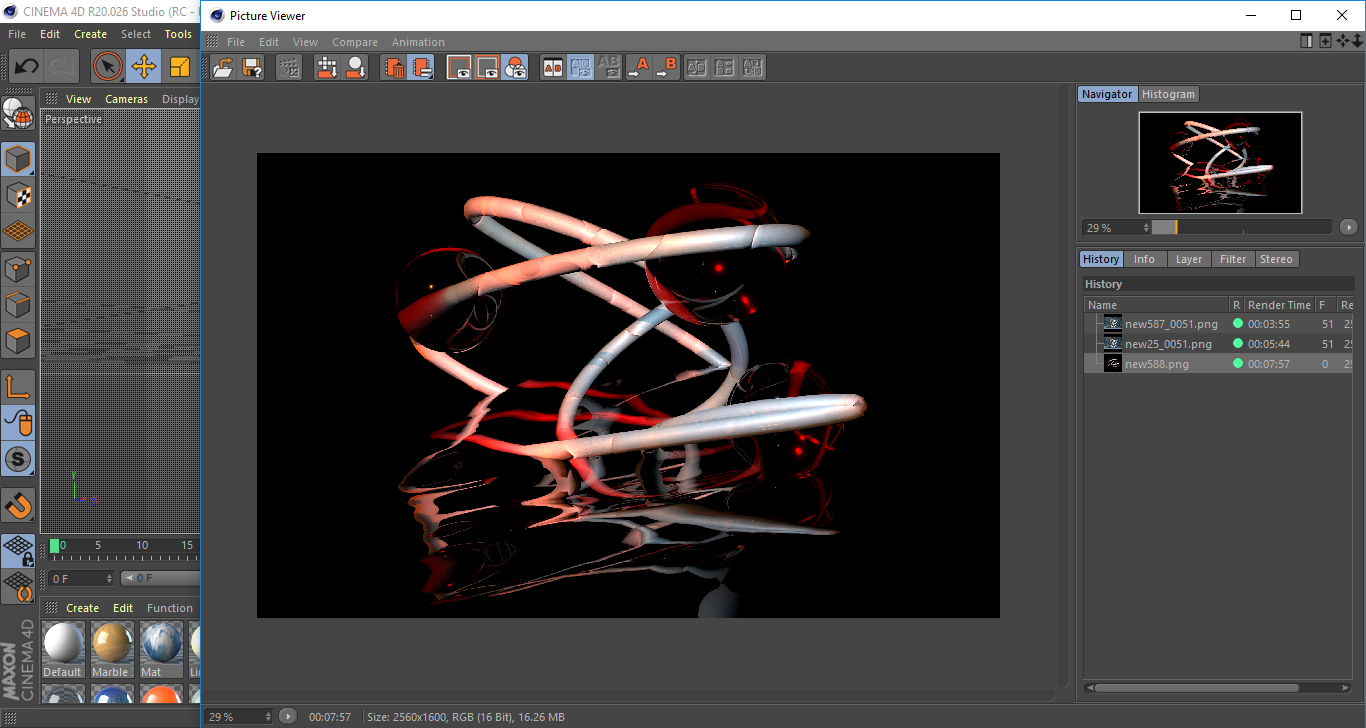This screenshot has width=1366, height=728.
Task: Sort history by Render Time column header
Action: point(1279,305)
